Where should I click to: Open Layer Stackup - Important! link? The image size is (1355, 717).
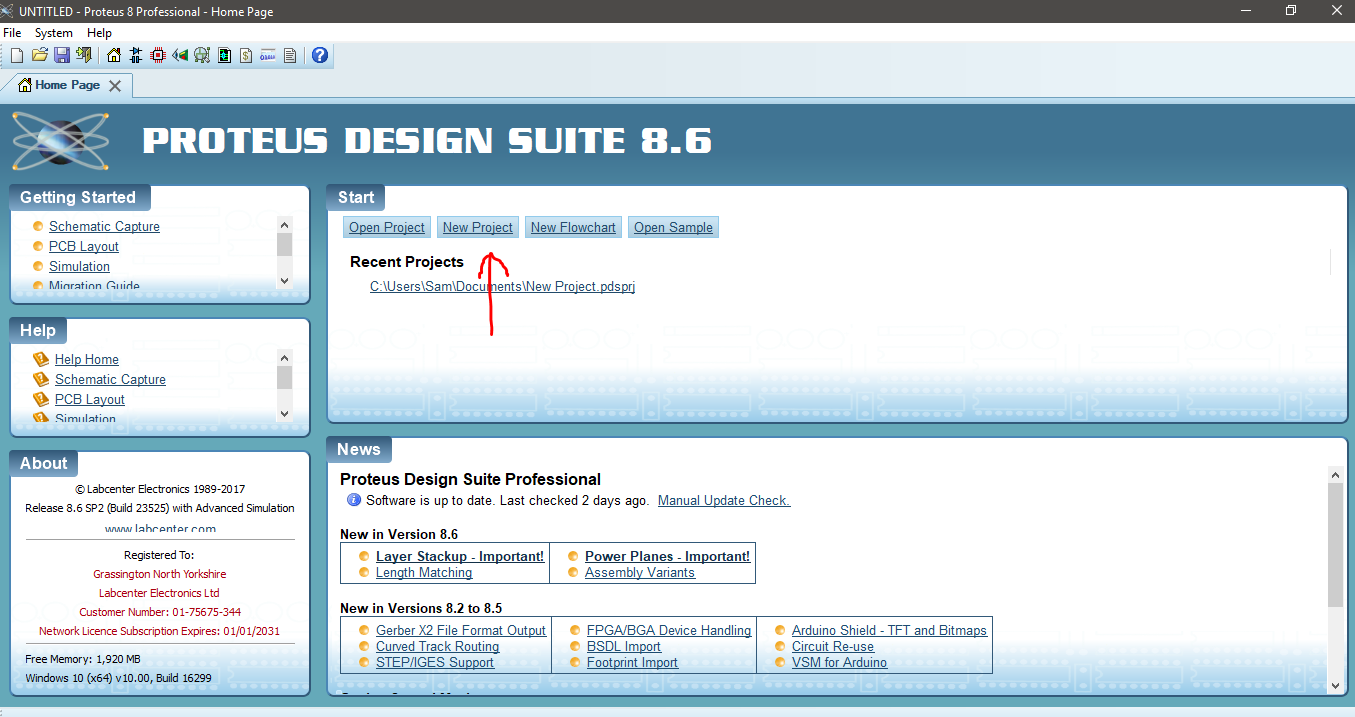[460, 556]
